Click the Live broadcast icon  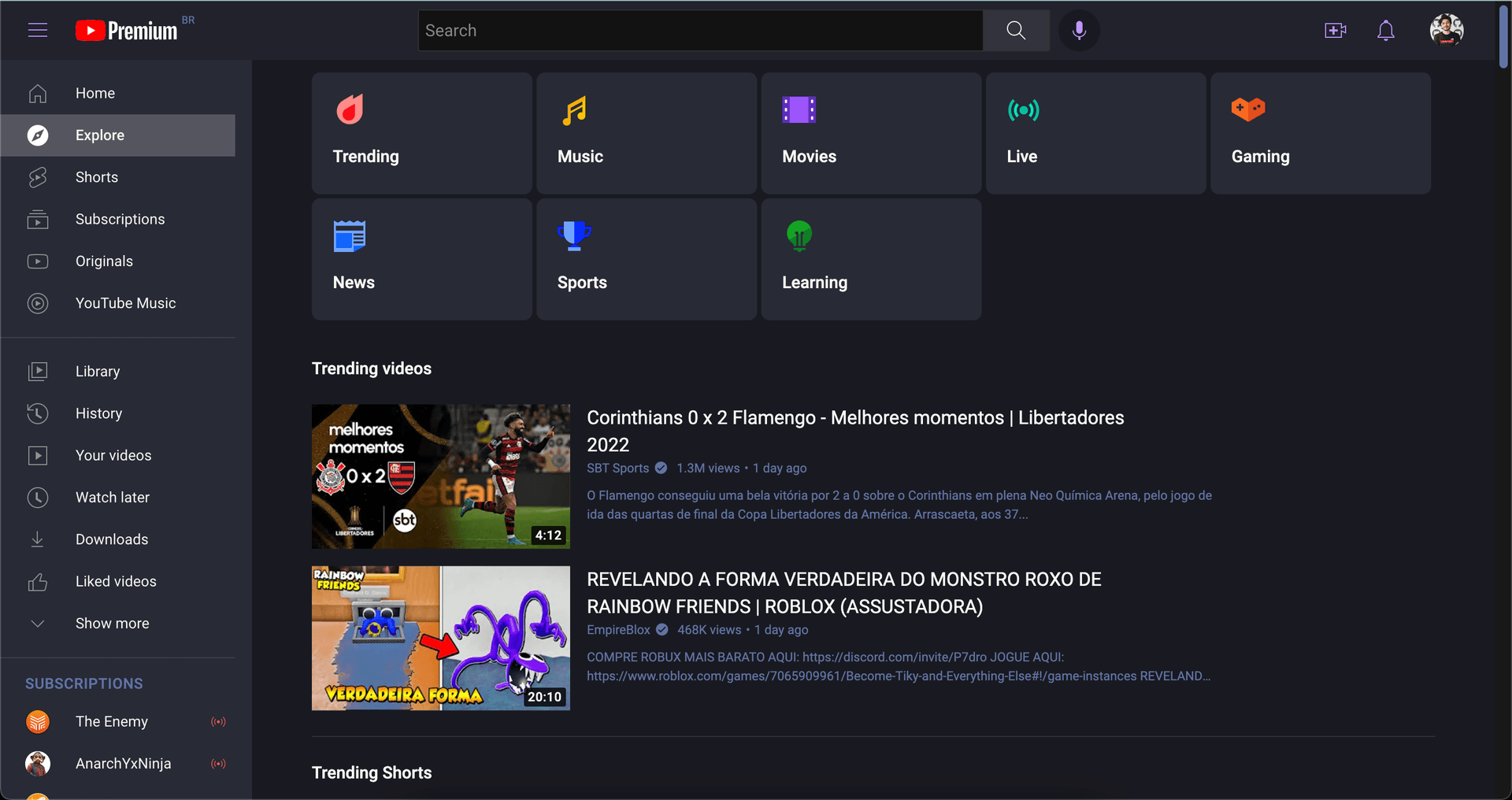1023,110
